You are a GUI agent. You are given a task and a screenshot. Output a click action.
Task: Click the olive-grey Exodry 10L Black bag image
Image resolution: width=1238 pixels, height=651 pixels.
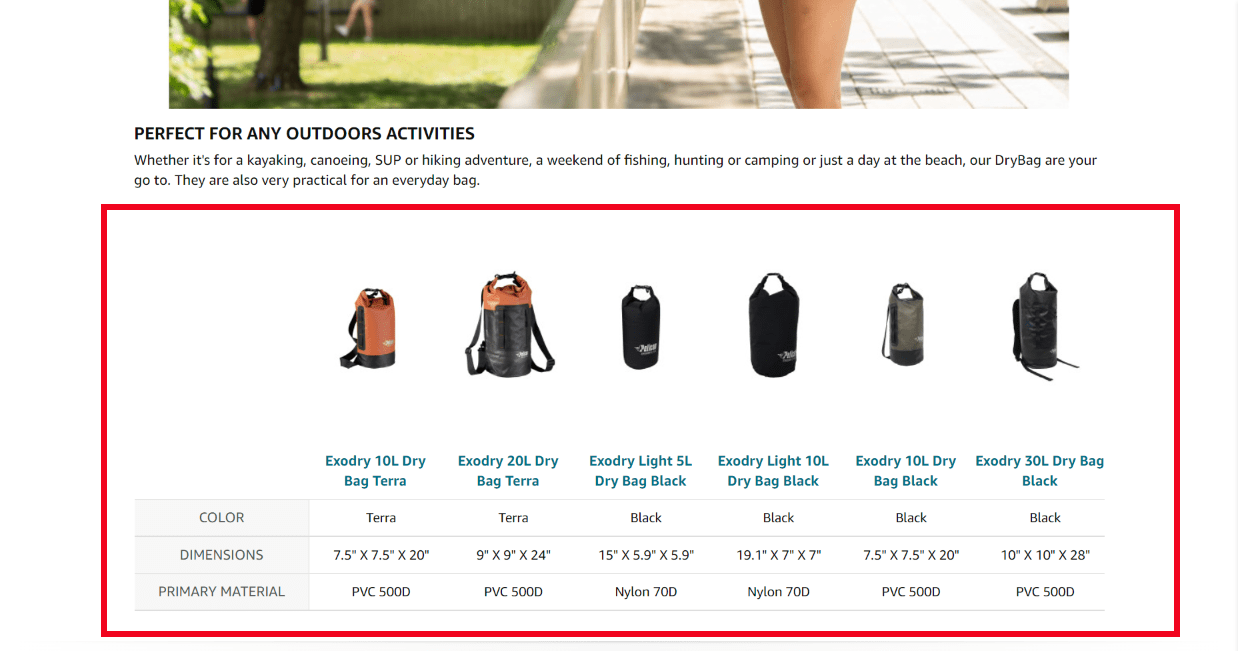(905, 325)
